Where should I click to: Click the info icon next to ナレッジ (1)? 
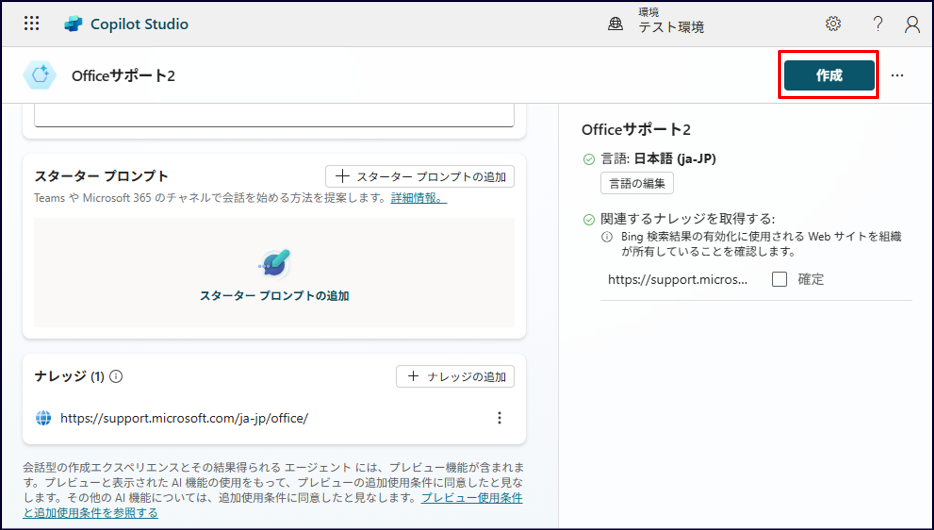point(116,376)
